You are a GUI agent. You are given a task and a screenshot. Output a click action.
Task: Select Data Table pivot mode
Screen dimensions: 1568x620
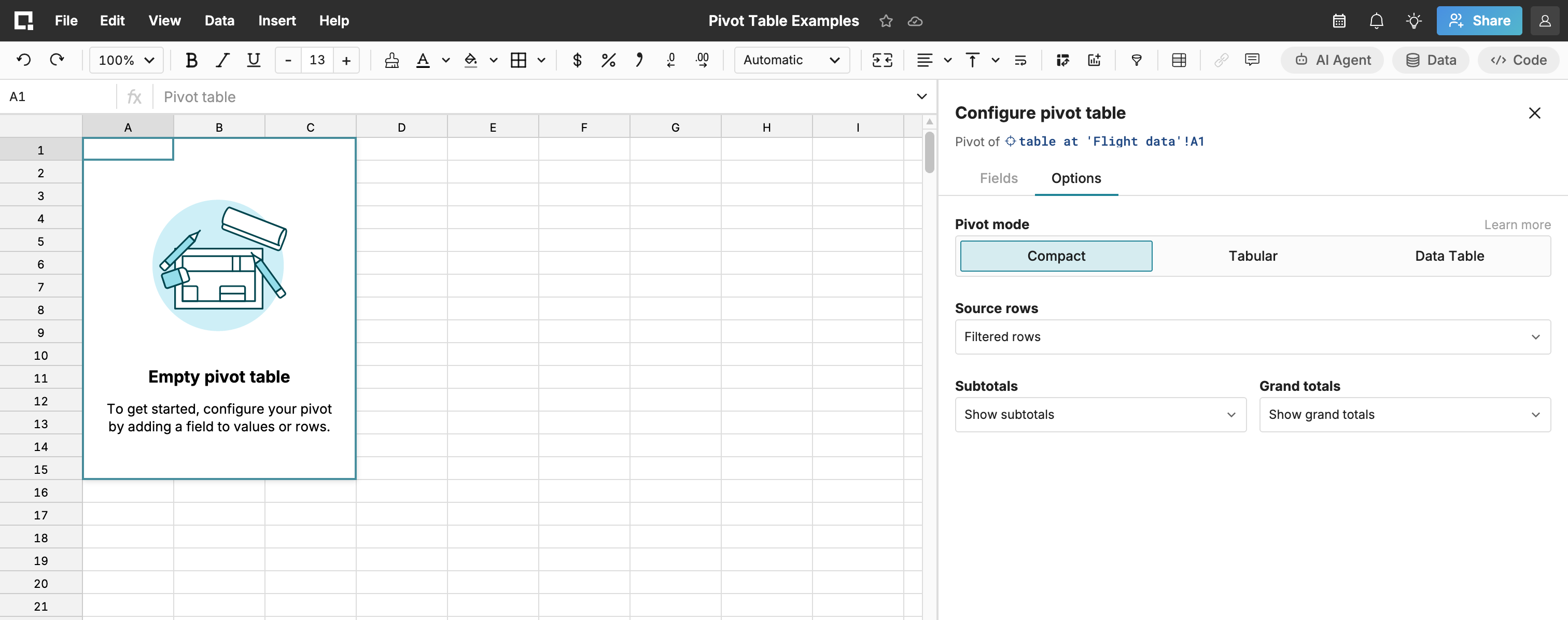1449,256
